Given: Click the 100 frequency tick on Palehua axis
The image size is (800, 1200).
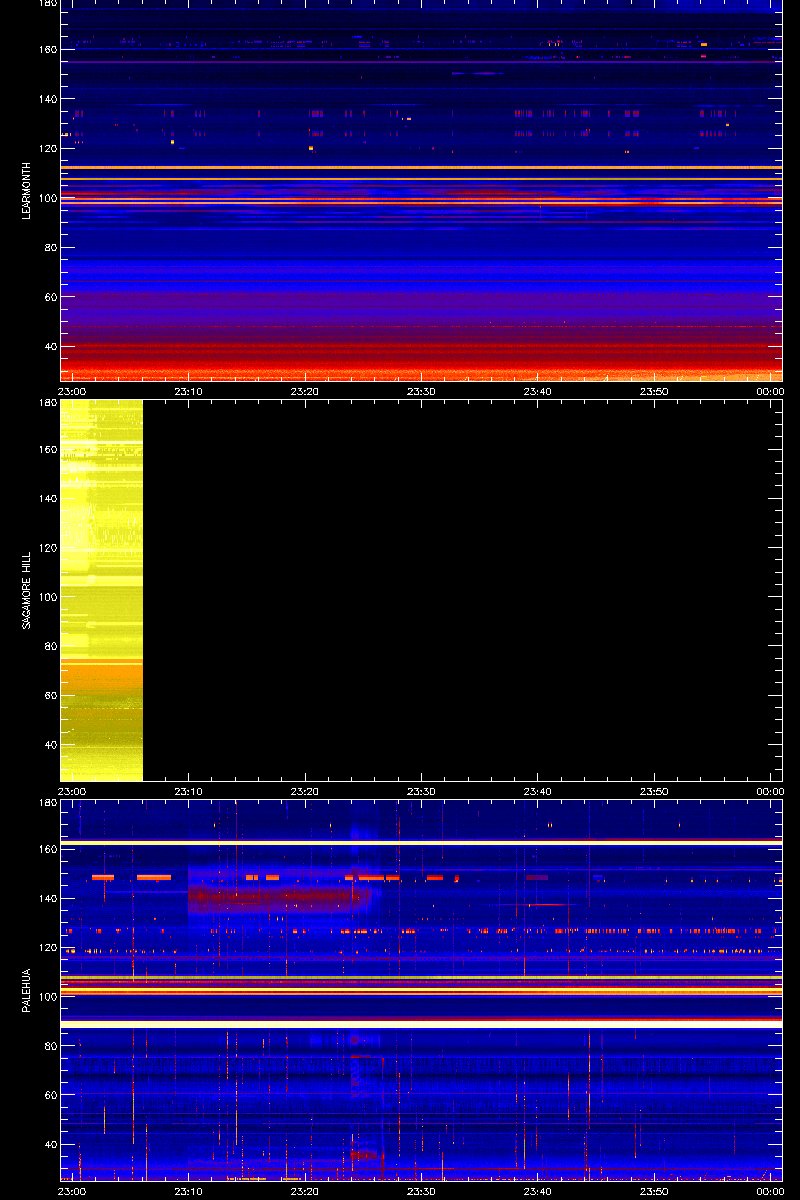Looking at the screenshot, I should point(46,998).
